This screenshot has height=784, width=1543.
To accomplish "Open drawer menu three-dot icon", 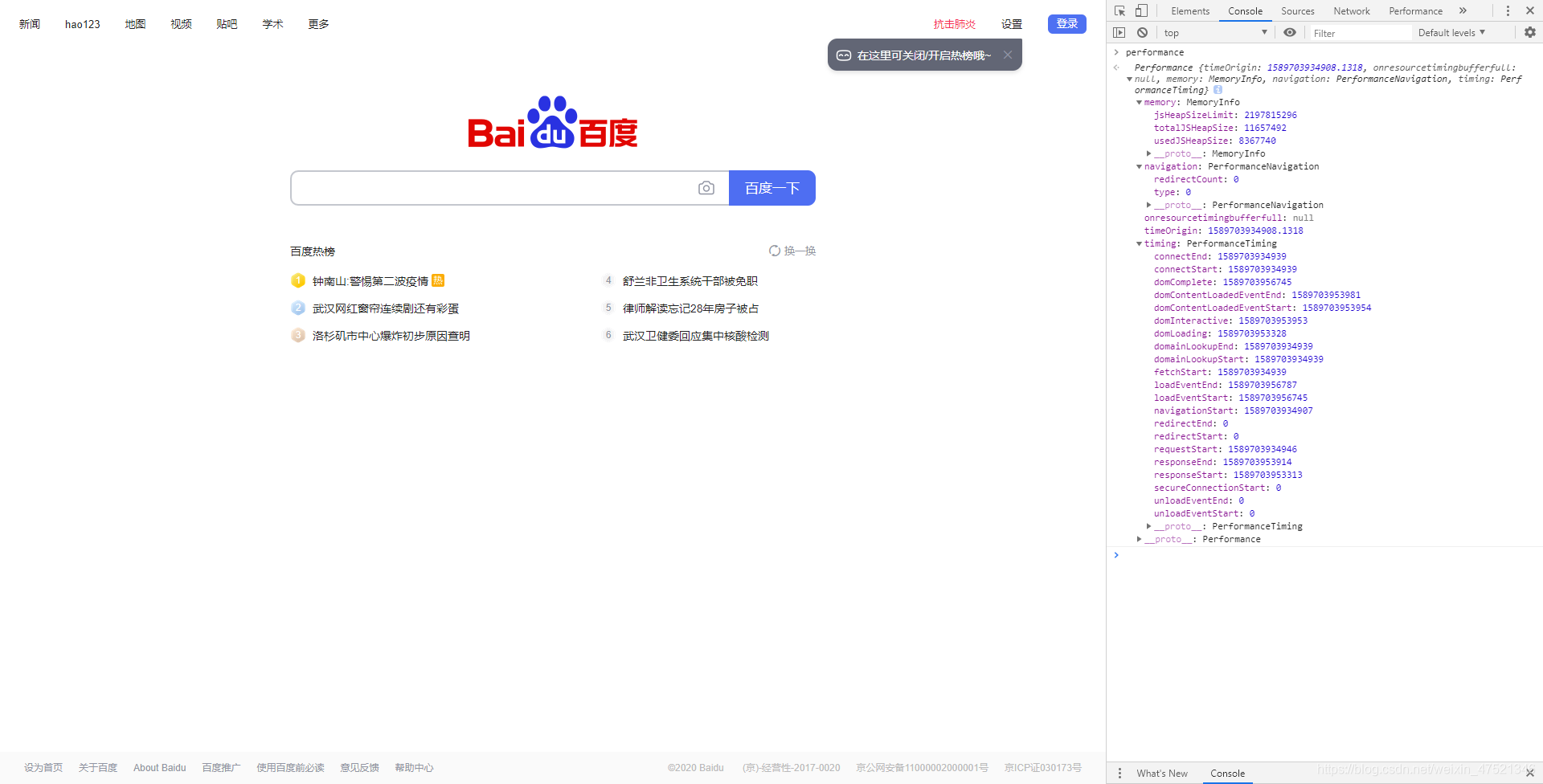I will (x=1119, y=773).
